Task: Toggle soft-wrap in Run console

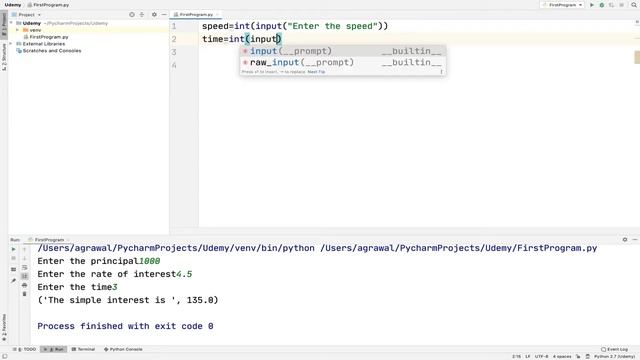Action: click(24, 267)
